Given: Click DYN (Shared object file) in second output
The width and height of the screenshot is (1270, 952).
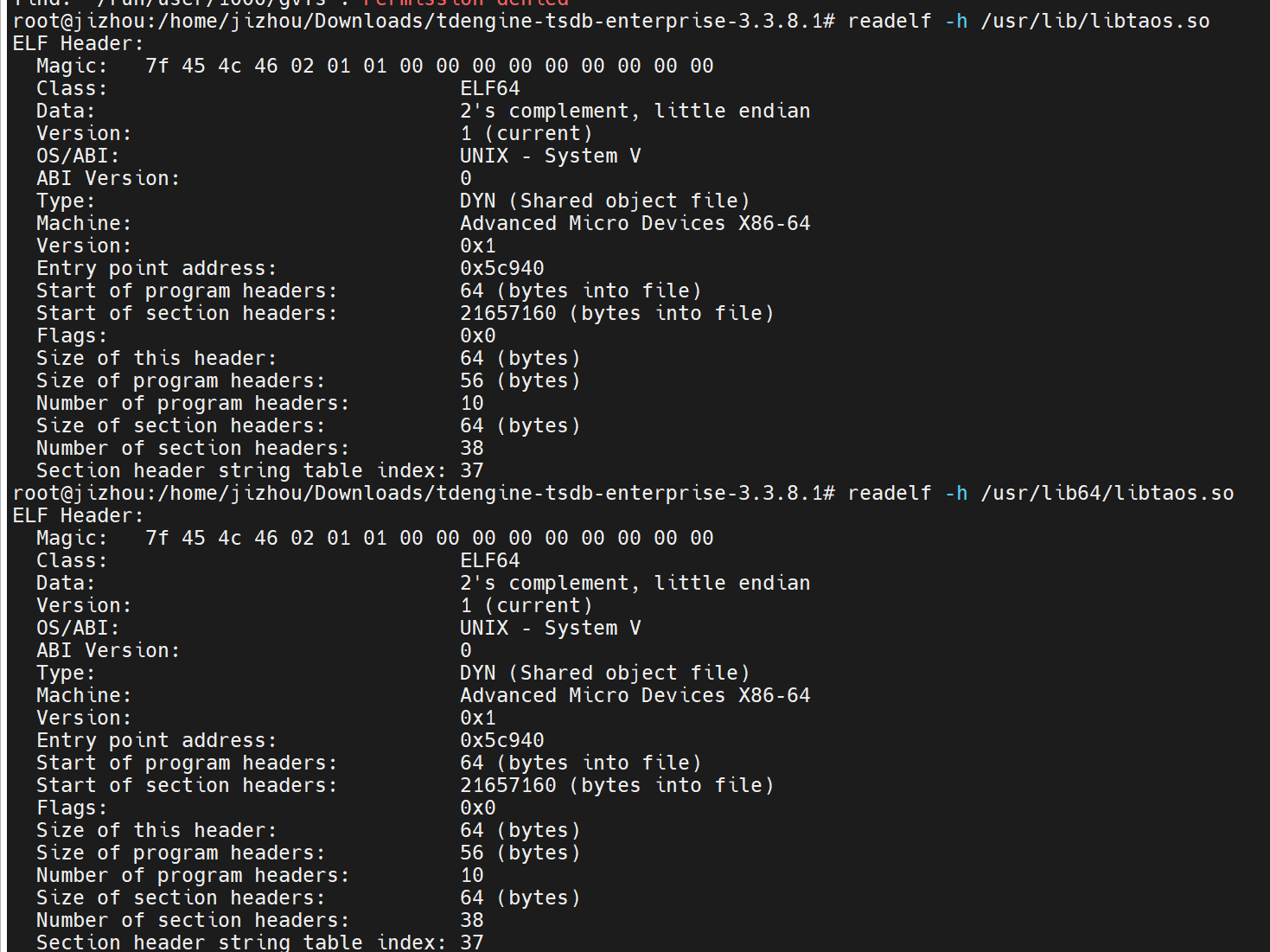Looking at the screenshot, I should tap(604, 673).
